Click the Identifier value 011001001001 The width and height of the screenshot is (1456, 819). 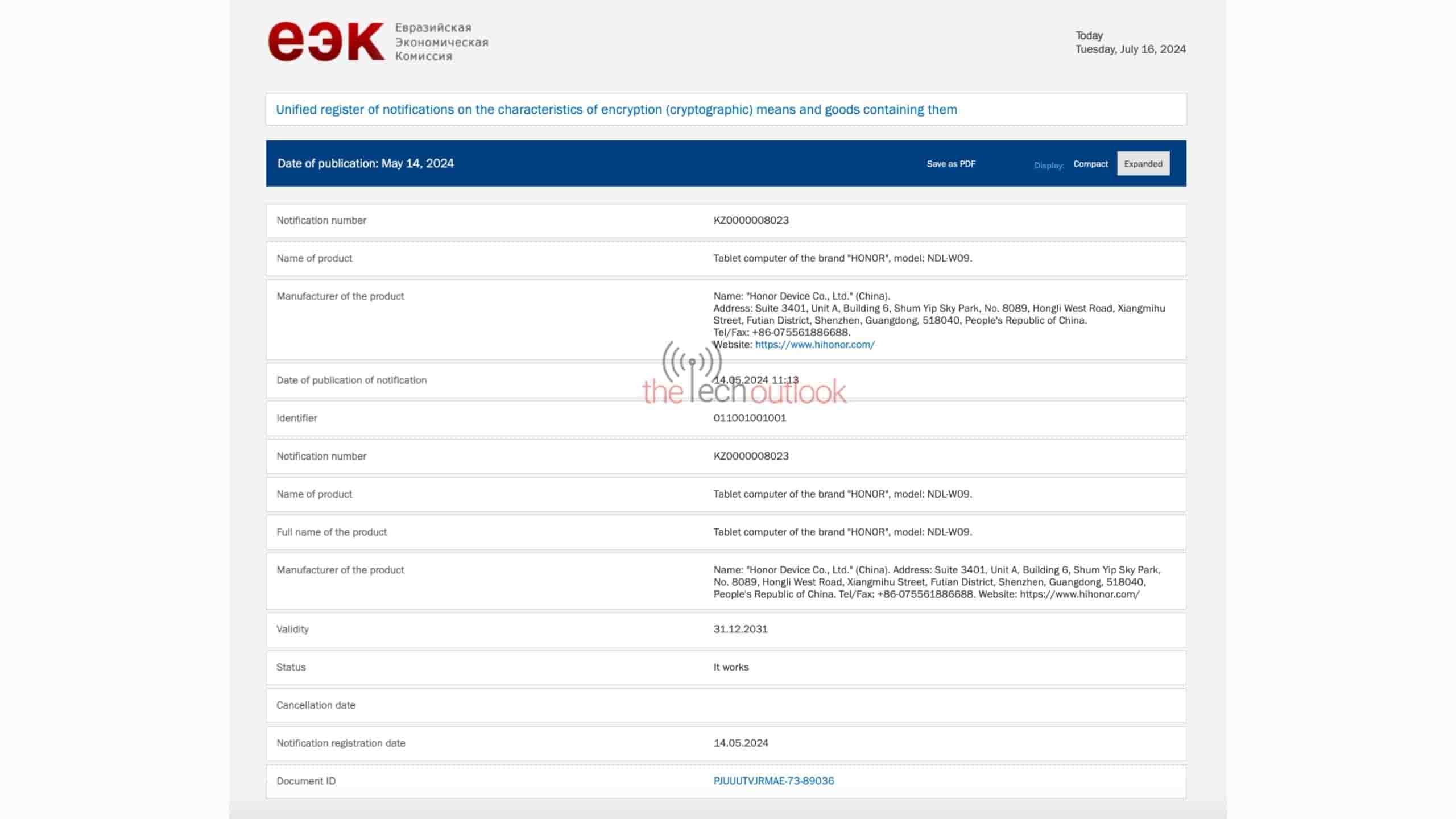click(x=750, y=418)
